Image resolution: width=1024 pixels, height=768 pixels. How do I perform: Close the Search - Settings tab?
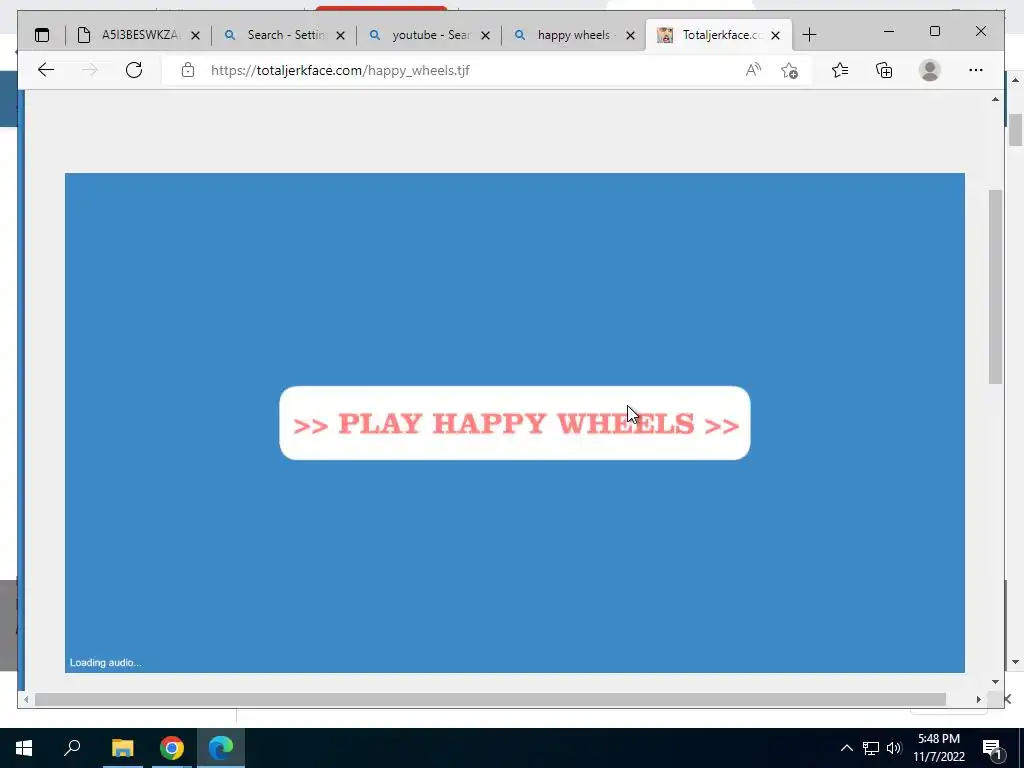tap(340, 36)
